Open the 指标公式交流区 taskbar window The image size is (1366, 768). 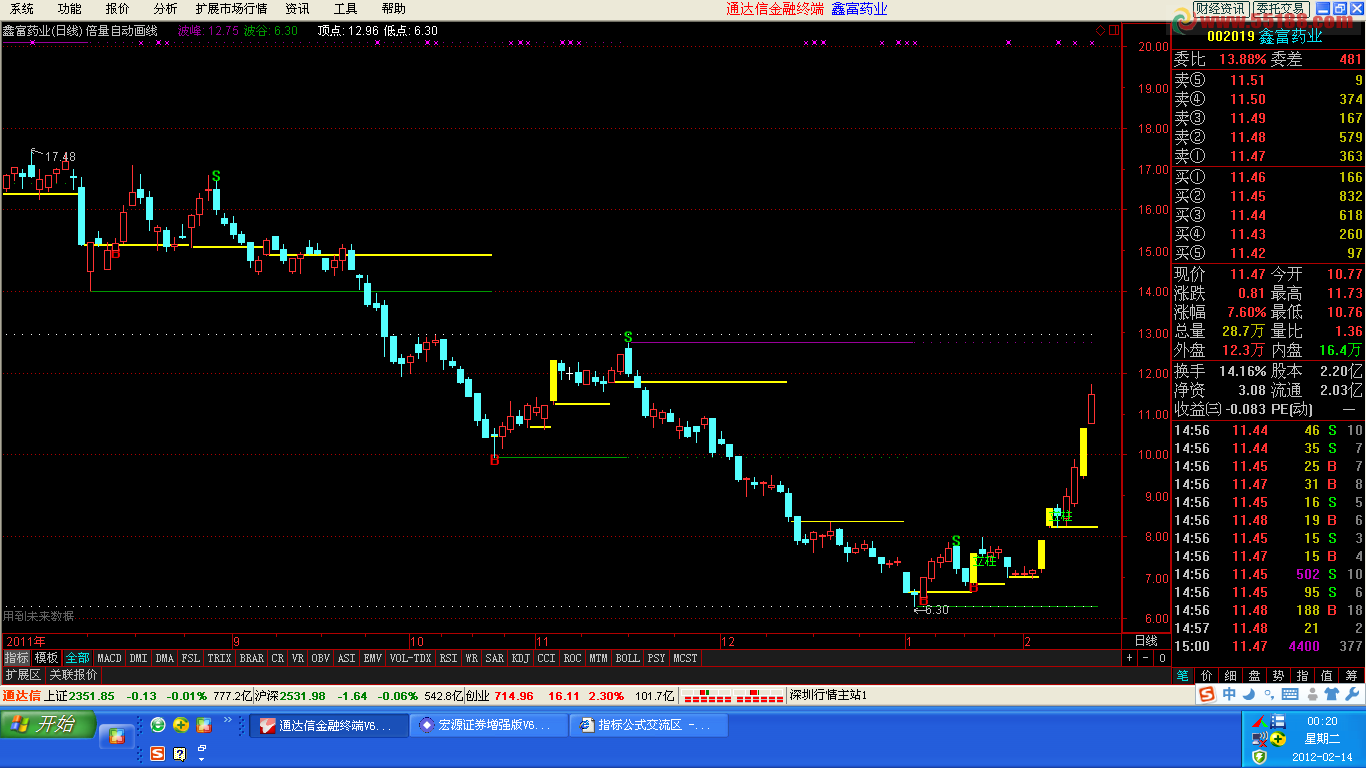648,725
